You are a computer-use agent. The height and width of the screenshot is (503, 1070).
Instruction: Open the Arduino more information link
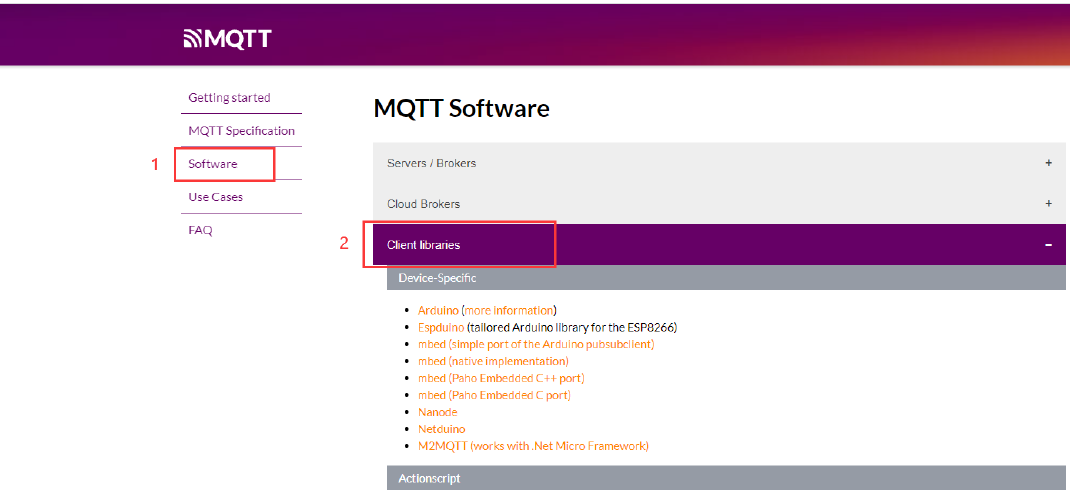[509, 310]
